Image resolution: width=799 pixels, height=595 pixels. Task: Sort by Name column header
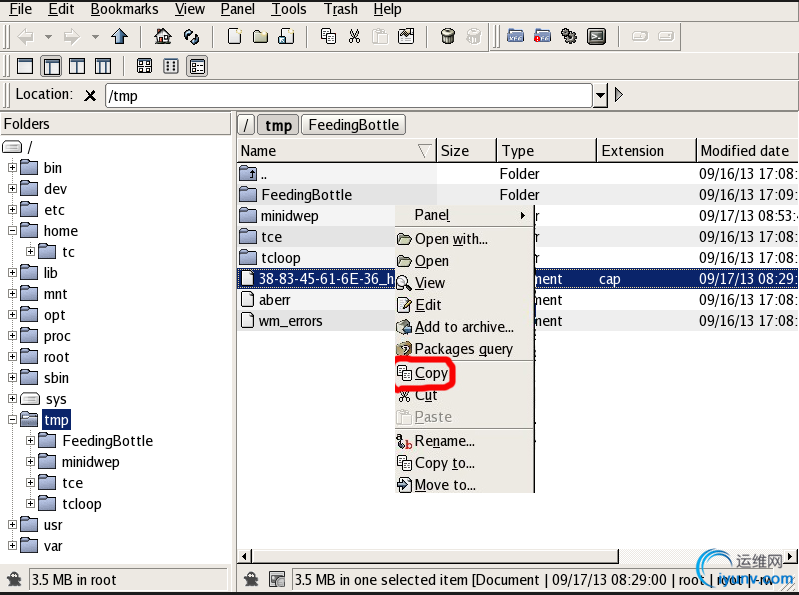tap(337, 151)
